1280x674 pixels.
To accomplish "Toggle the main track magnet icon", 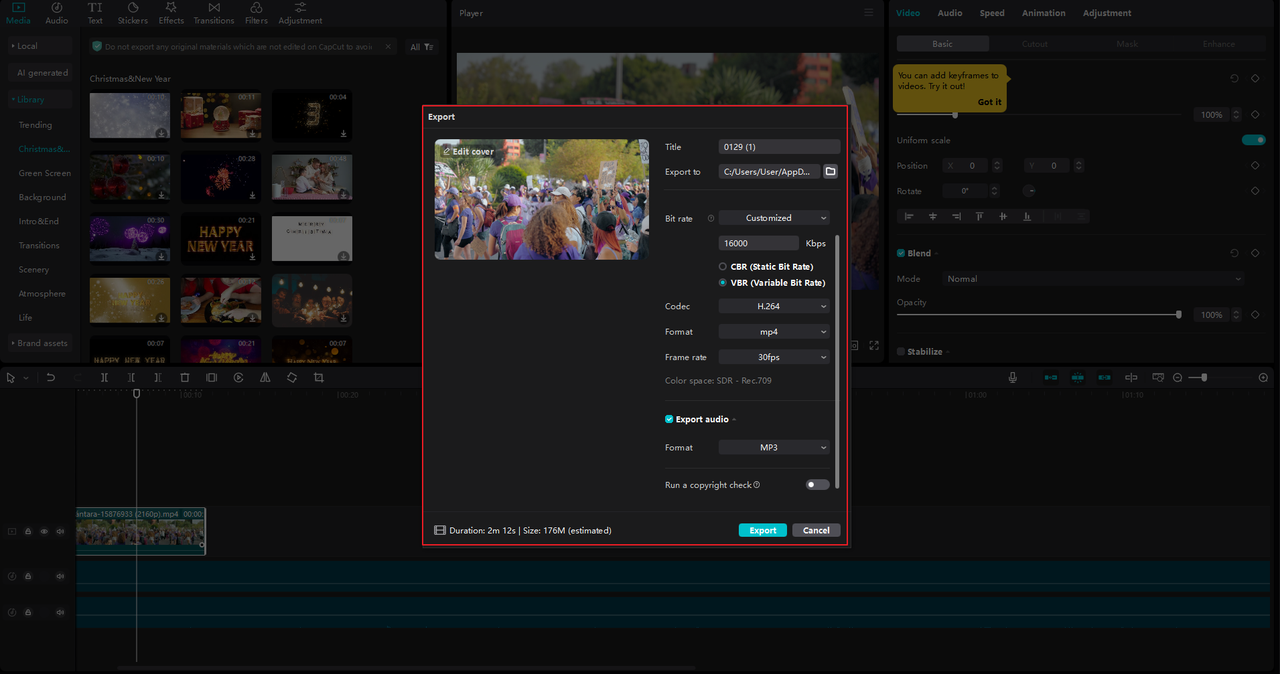I will tap(1051, 378).
